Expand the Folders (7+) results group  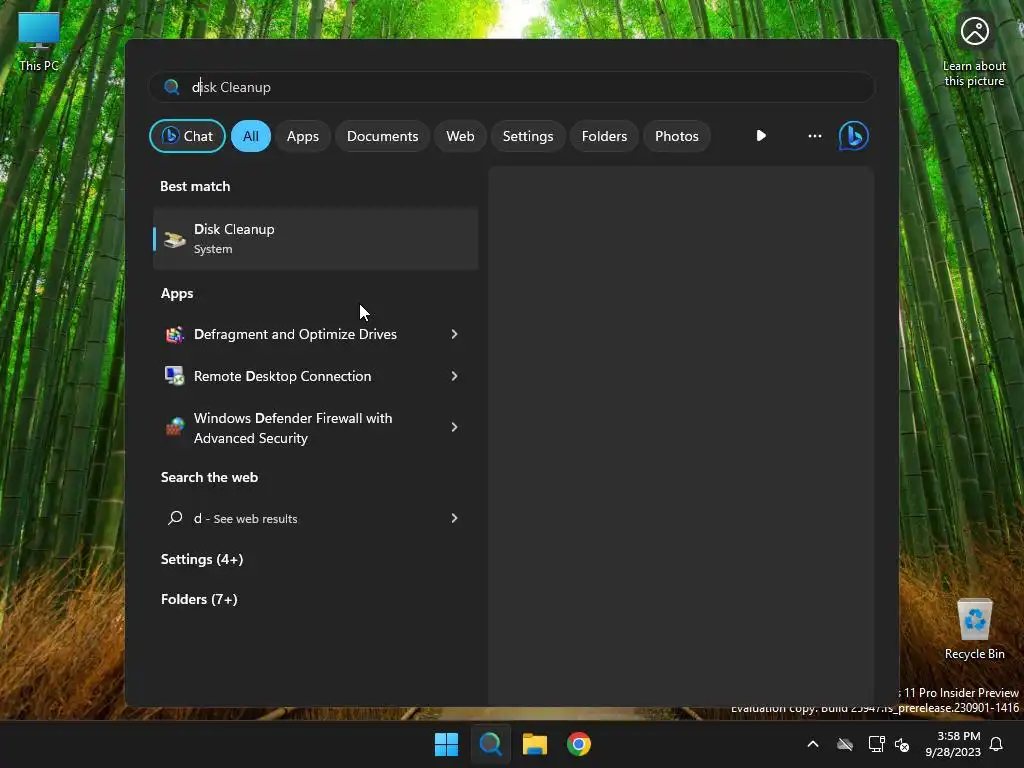pos(199,599)
